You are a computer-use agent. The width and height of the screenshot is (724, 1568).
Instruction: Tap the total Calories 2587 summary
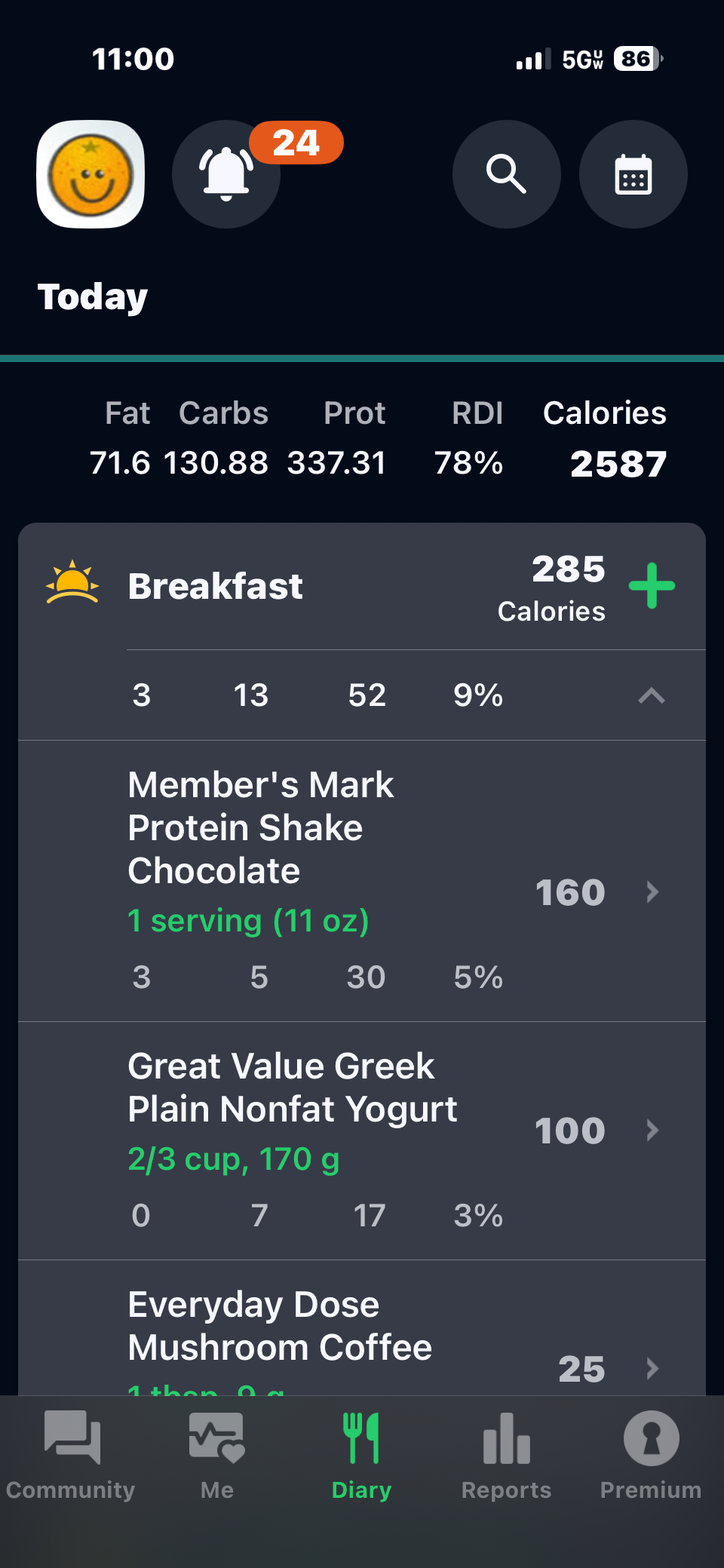[x=618, y=463]
